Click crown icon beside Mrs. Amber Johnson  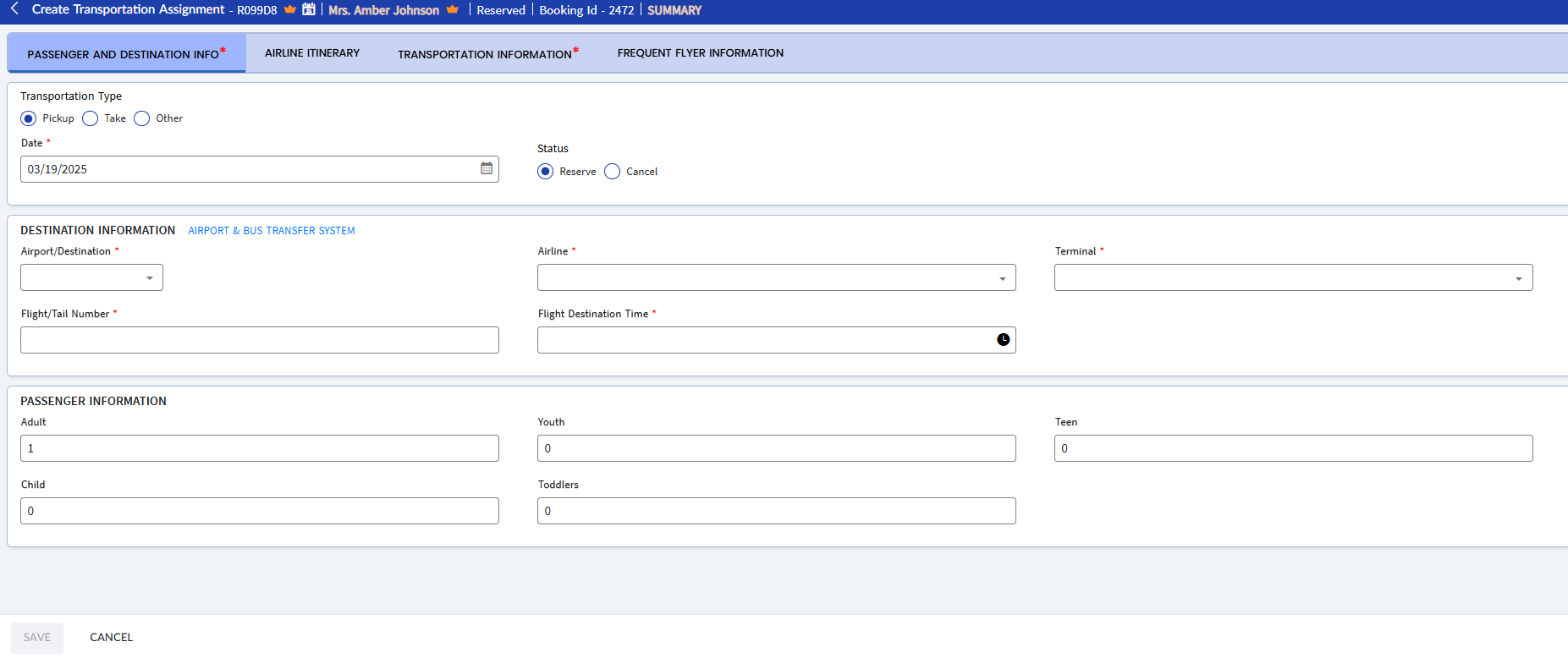click(x=452, y=9)
